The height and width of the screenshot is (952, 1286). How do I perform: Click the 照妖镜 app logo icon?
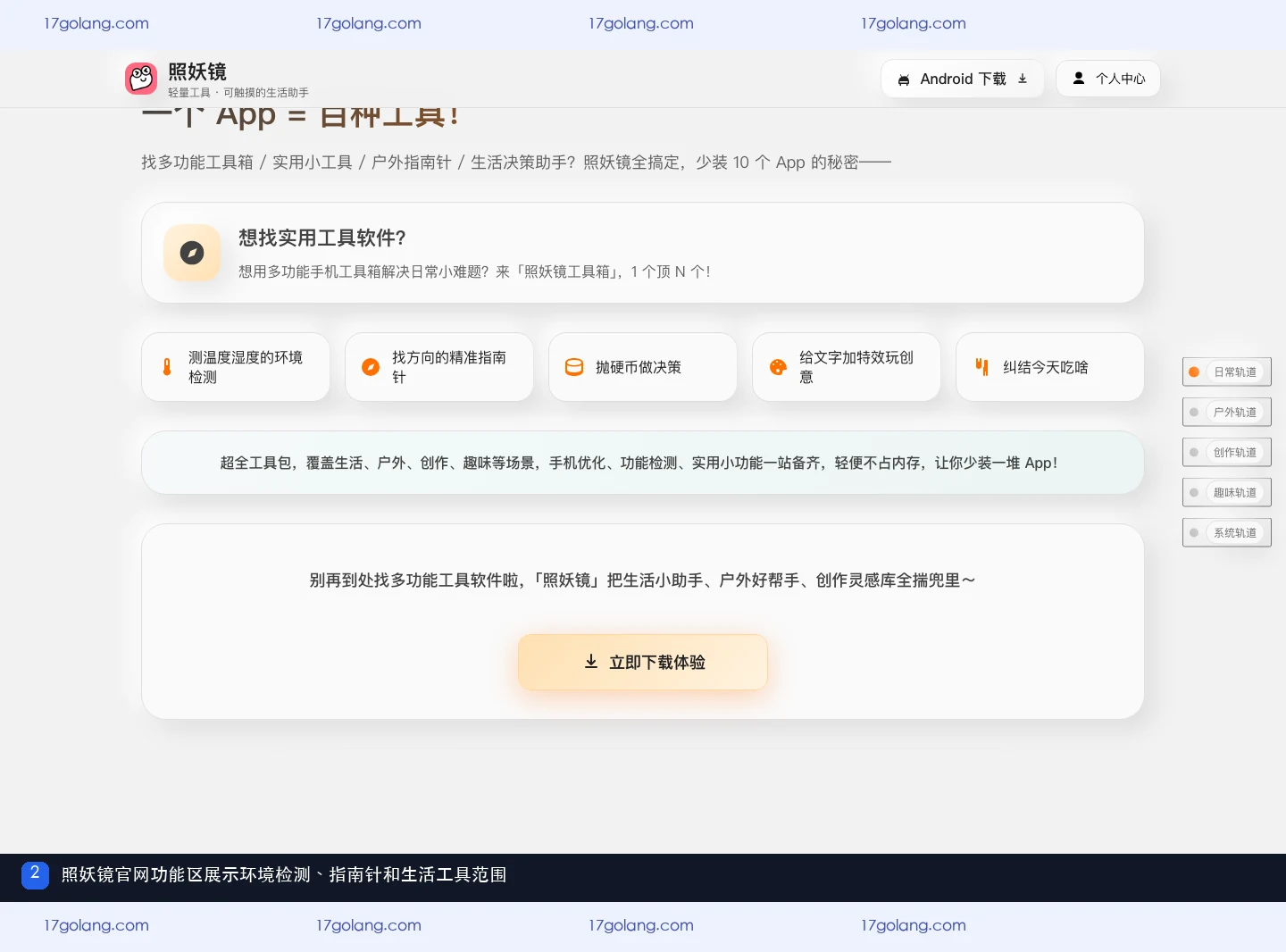coord(141,79)
